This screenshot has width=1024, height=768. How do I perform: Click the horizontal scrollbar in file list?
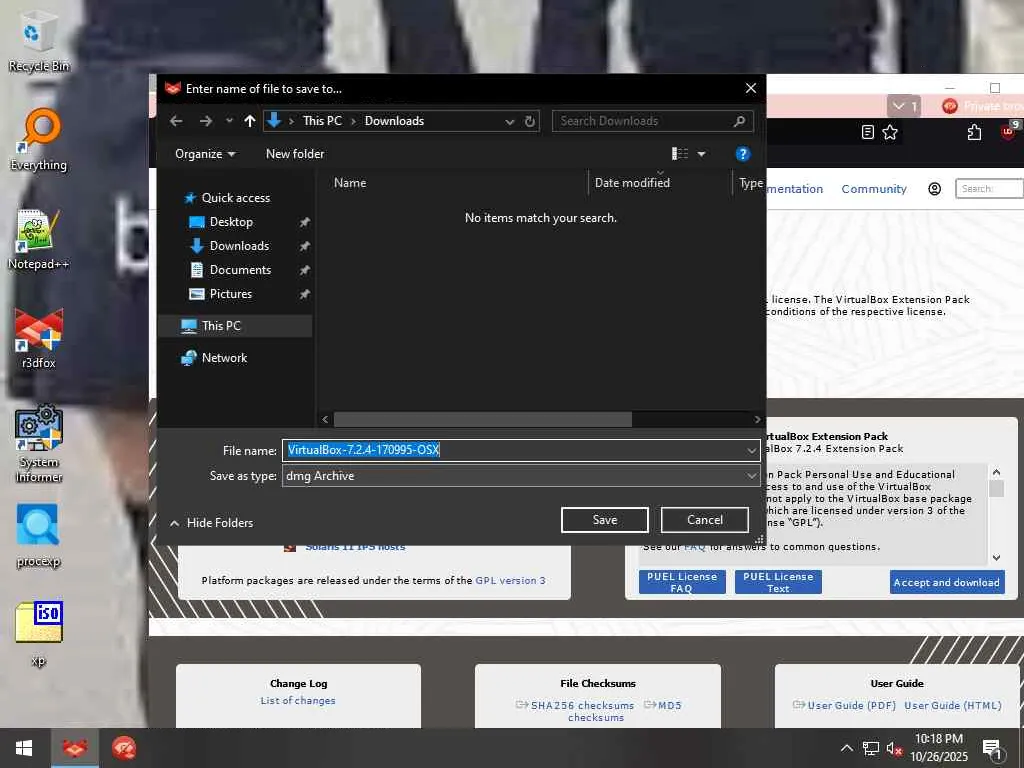click(x=483, y=419)
